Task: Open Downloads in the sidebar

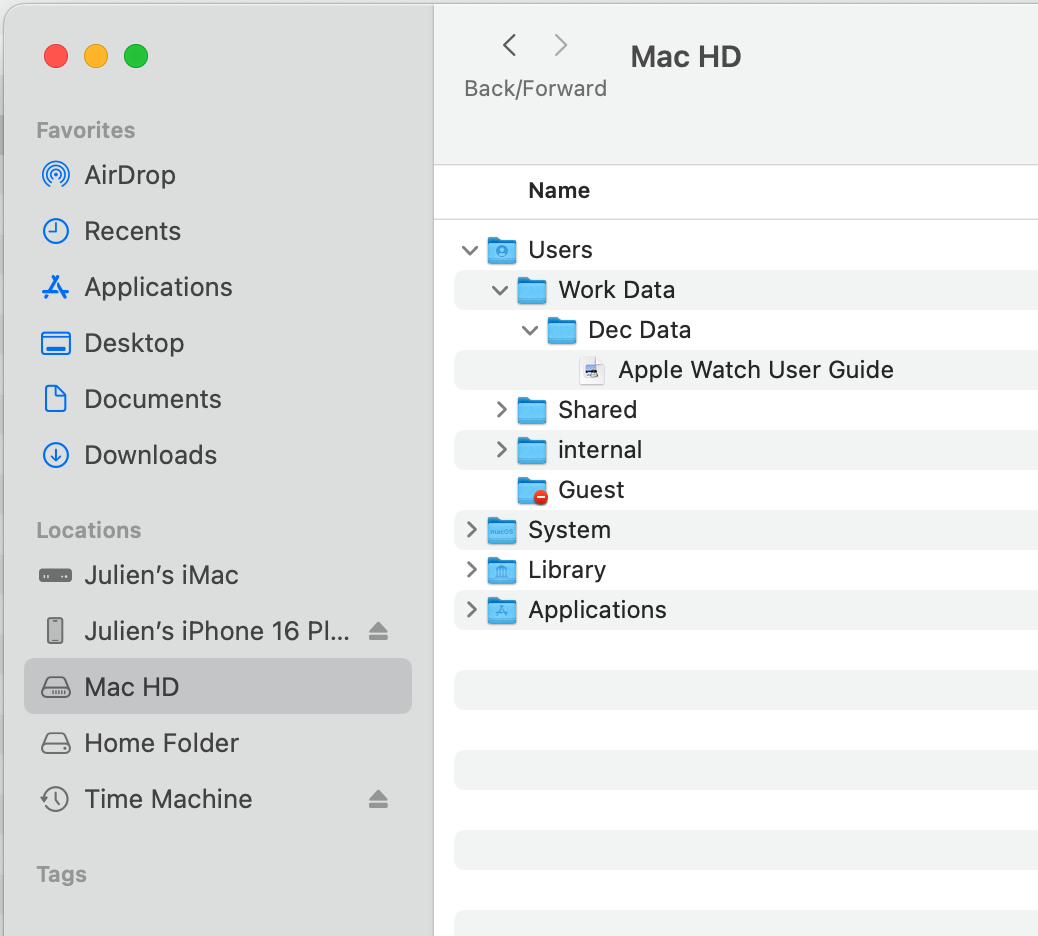Action: (150, 455)
